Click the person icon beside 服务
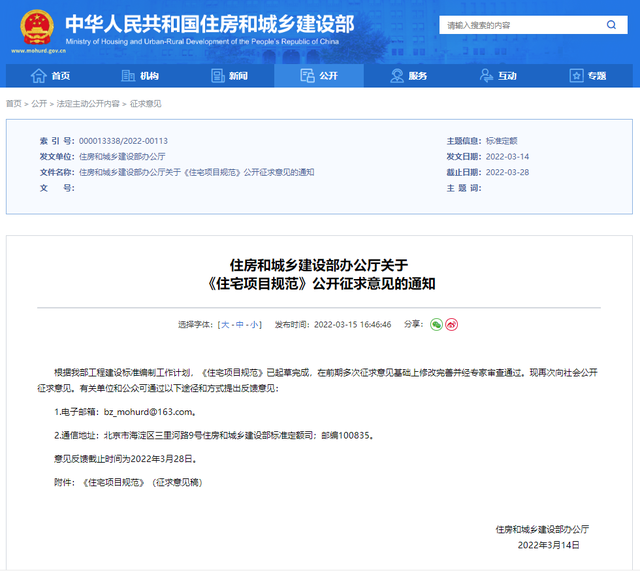Screen dimensions: 640x579 [397, 76]
